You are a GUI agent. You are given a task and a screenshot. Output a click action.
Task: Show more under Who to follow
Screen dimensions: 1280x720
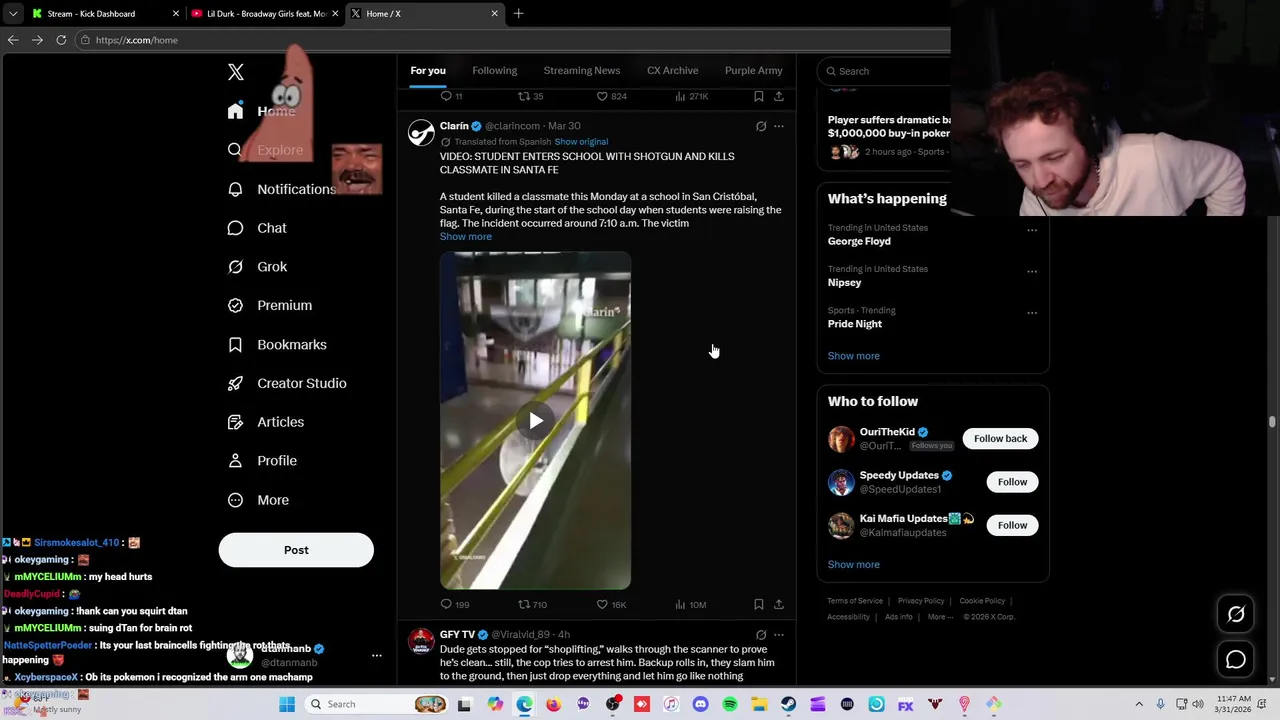pos(854,565)
